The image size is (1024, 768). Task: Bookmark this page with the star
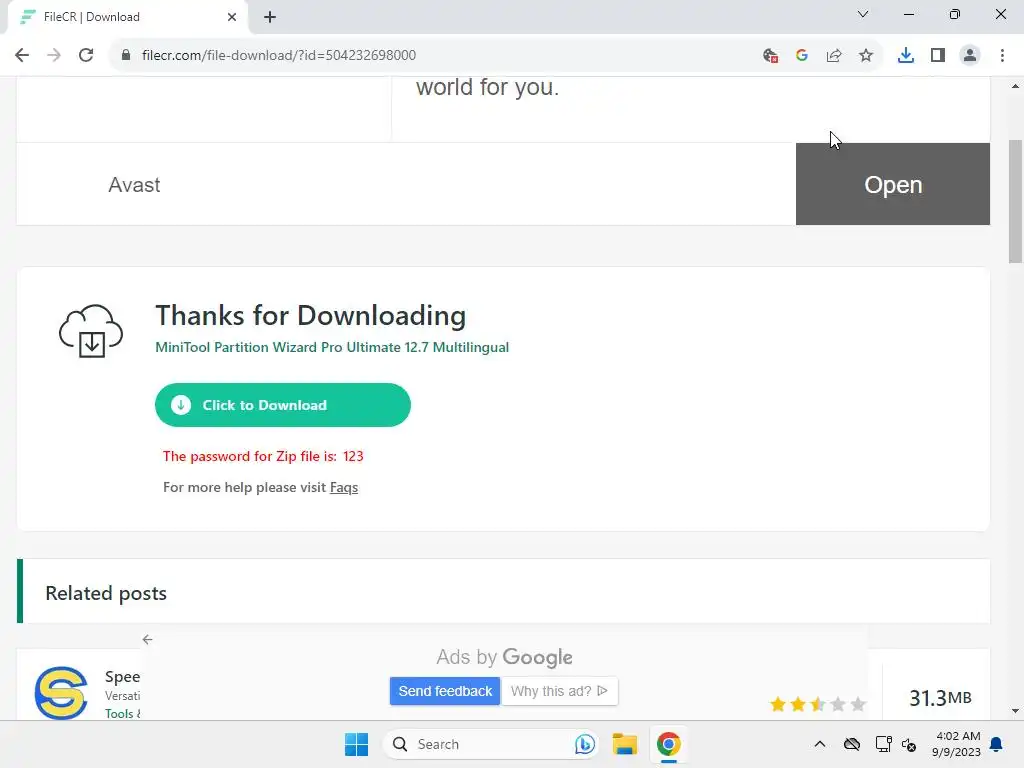pos(866,56)
